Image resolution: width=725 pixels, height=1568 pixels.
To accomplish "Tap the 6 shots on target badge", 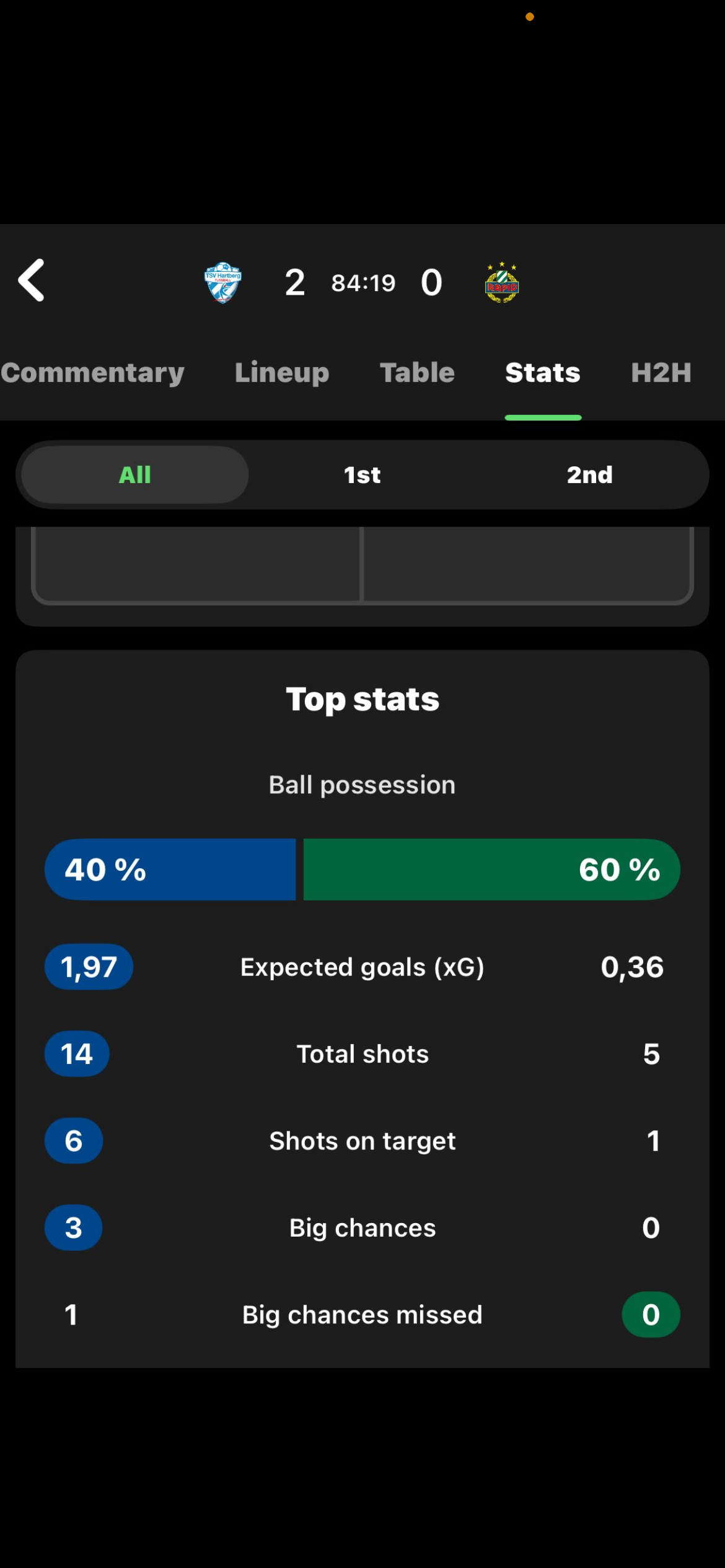I will [74, 1141].
